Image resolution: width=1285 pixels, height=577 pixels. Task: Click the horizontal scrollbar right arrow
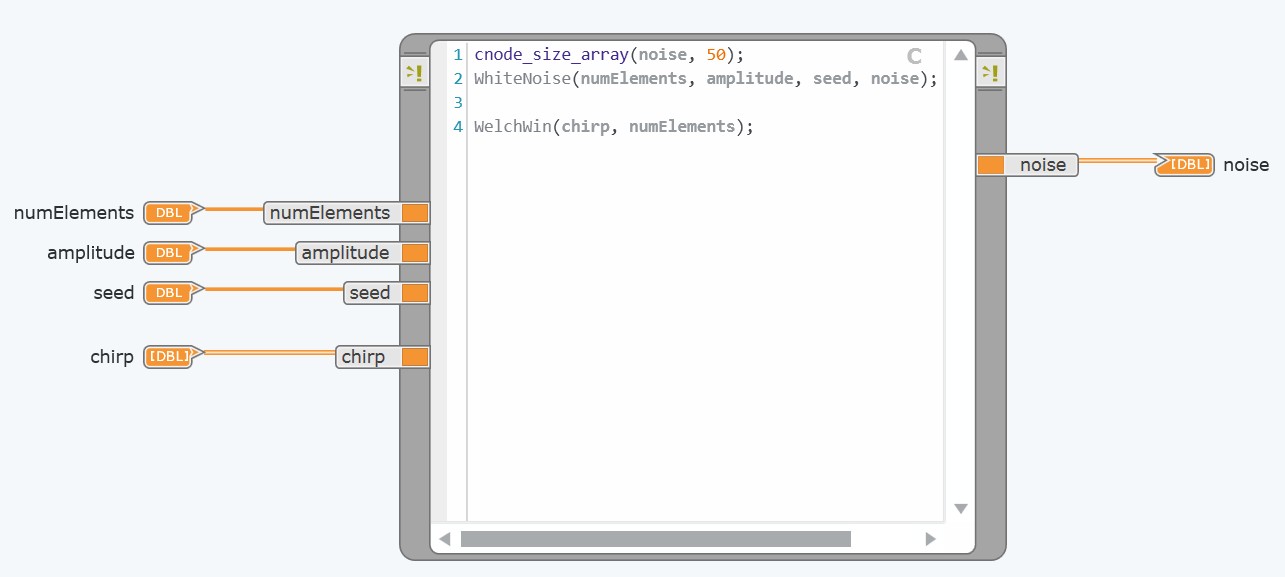click(930, 539)
